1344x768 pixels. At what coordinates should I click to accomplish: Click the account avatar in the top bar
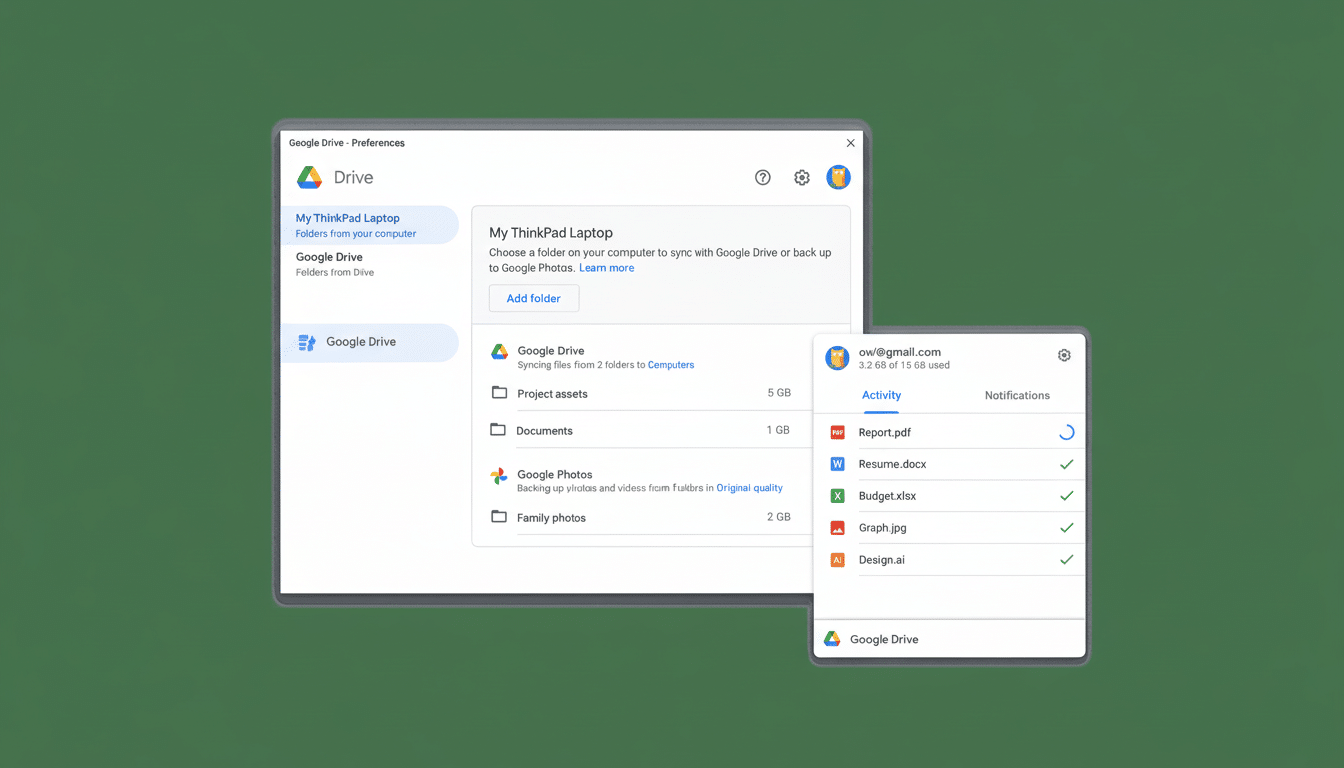tap(838, 177)
